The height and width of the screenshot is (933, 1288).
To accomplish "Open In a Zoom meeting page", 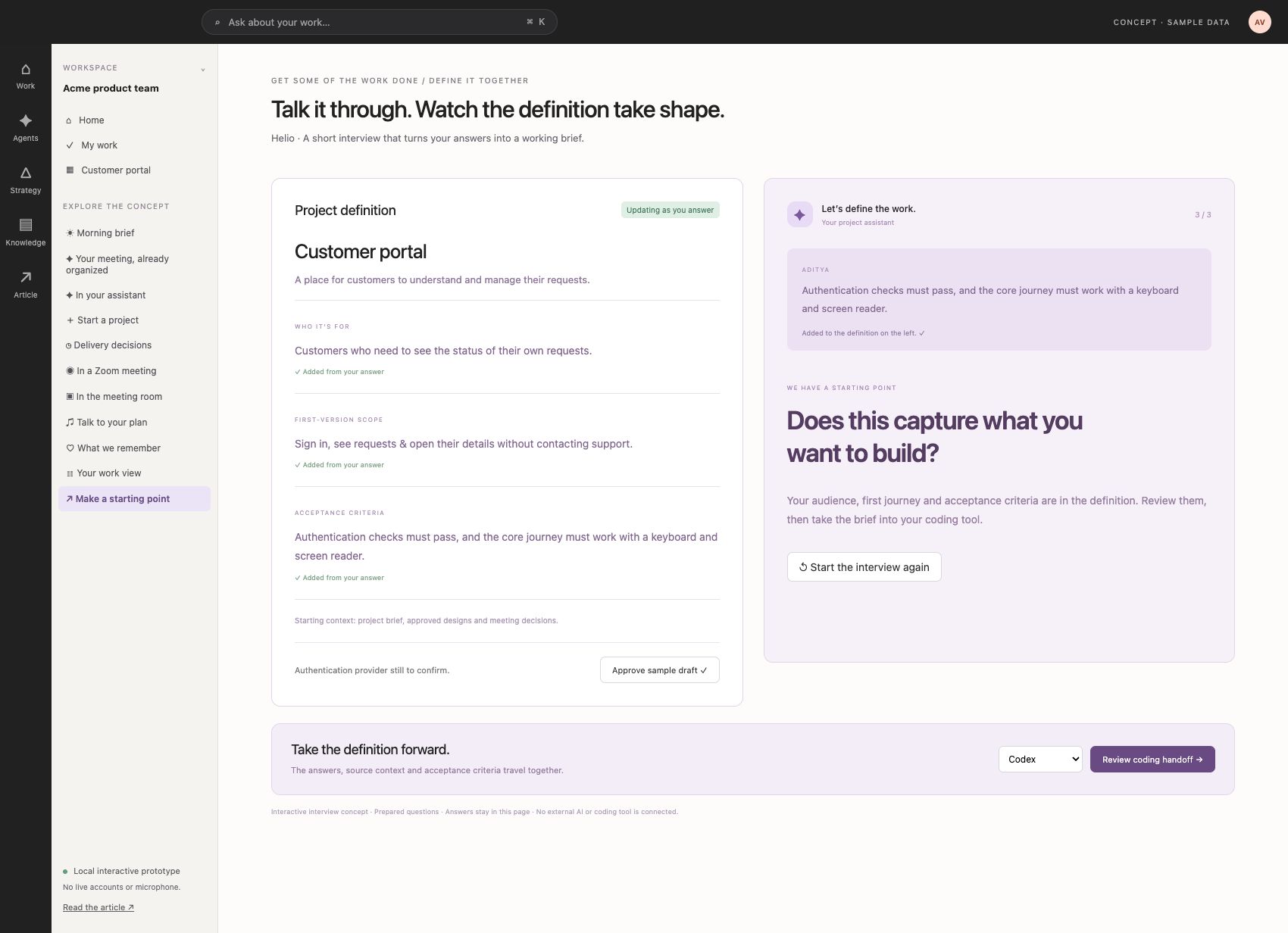I will (134, 371).
